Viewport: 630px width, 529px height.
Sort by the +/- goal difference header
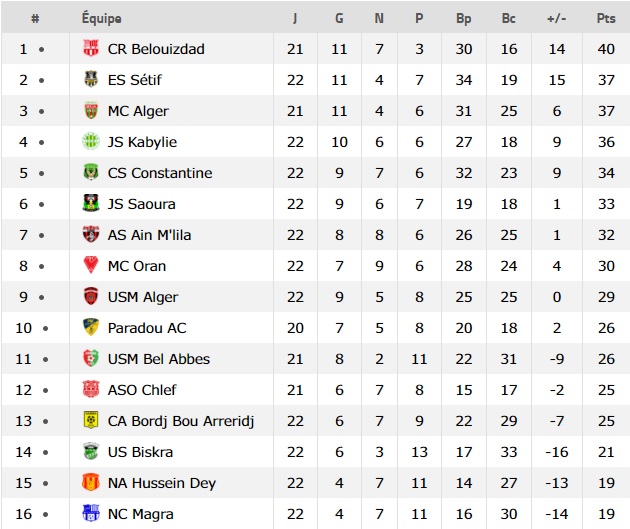pos(556,18)
